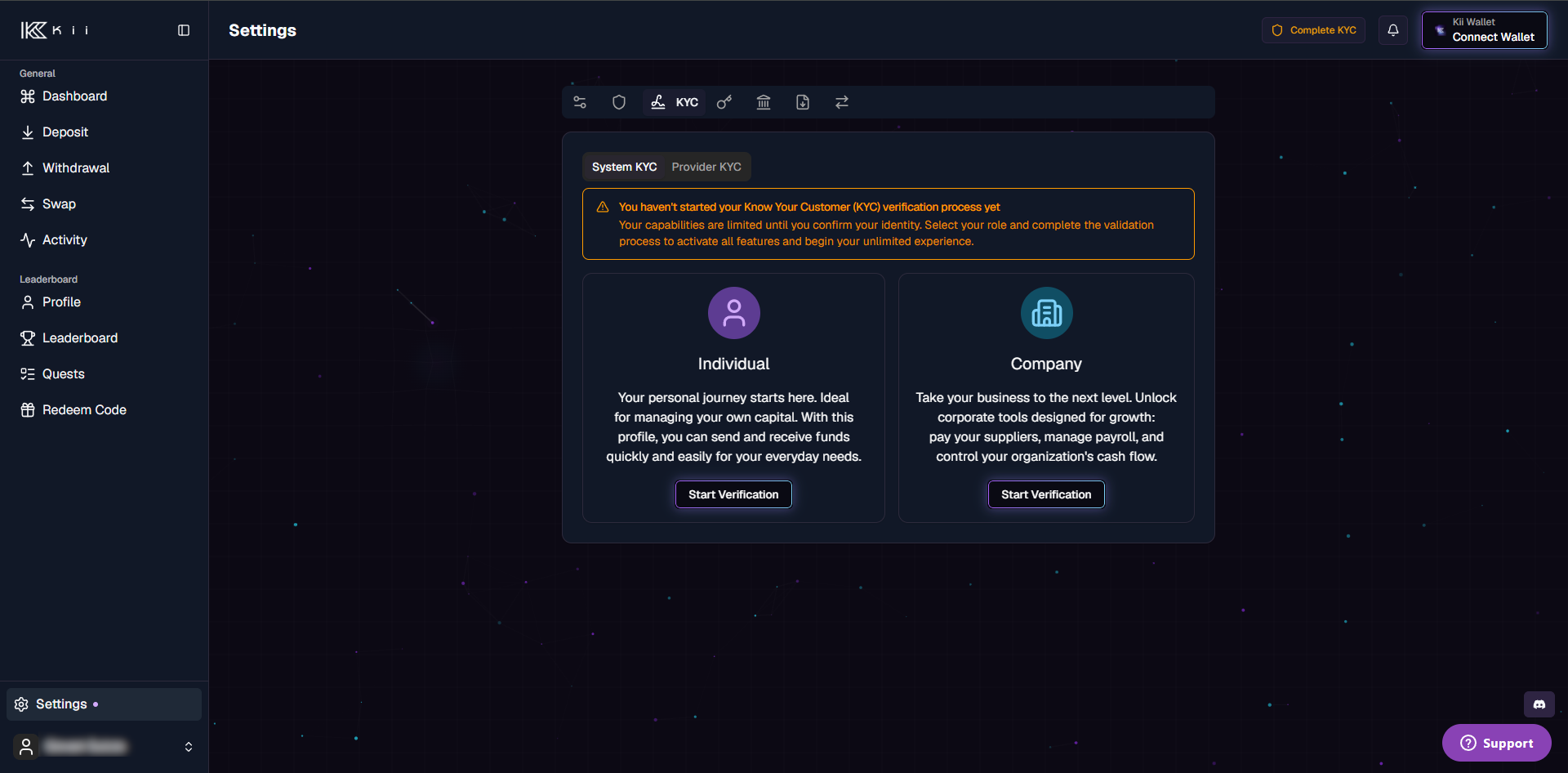Screen dimensions: 1568x773
Task: Expand the user account menu chevron
Action: 189,747
